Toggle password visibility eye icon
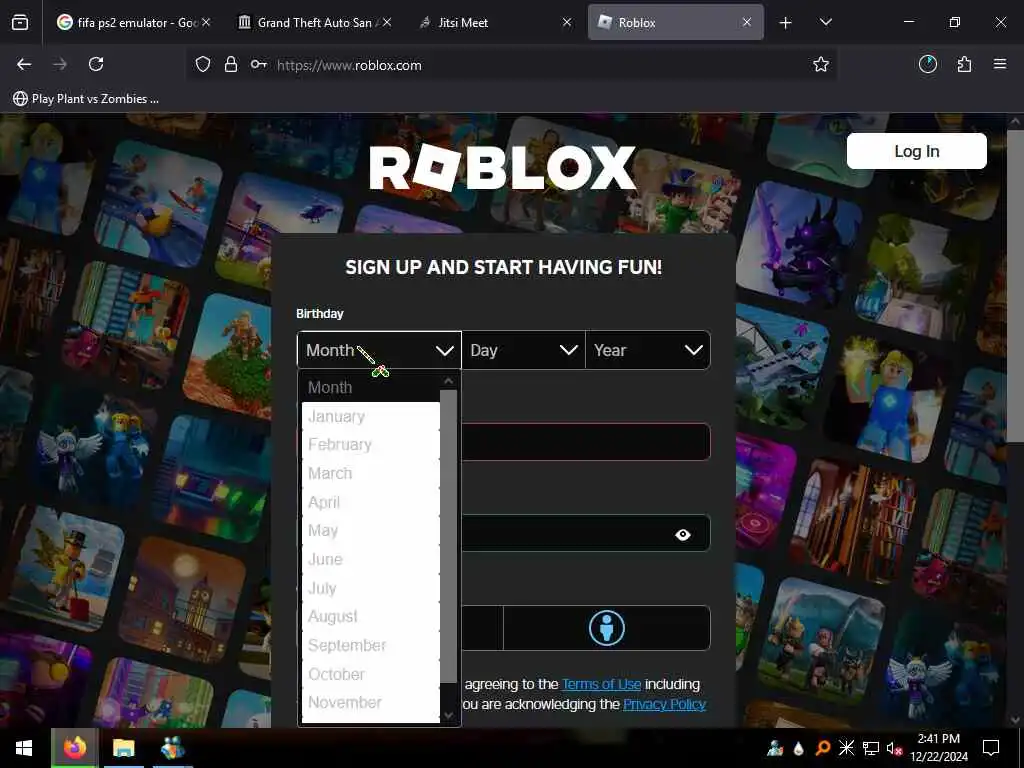 (683, 535)
